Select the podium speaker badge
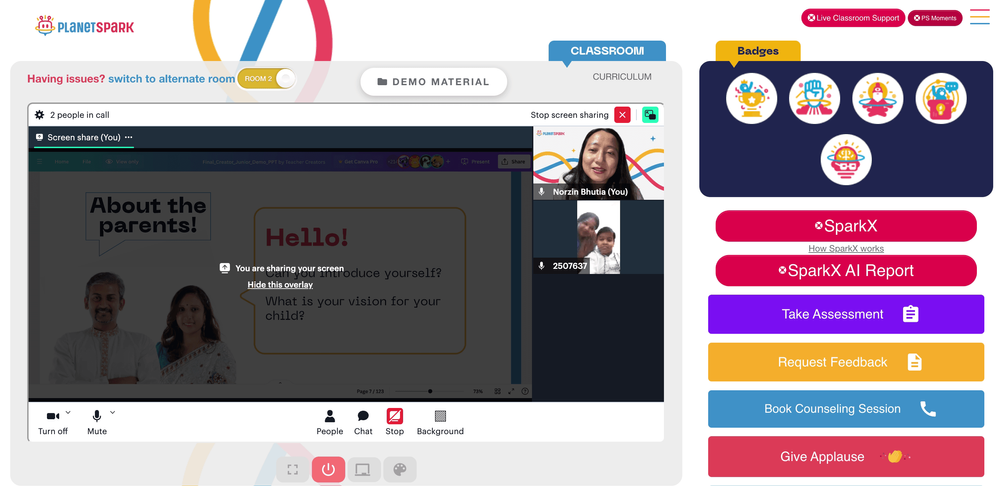The height and width of the screenshot is (486, 1000). point(941,98)
